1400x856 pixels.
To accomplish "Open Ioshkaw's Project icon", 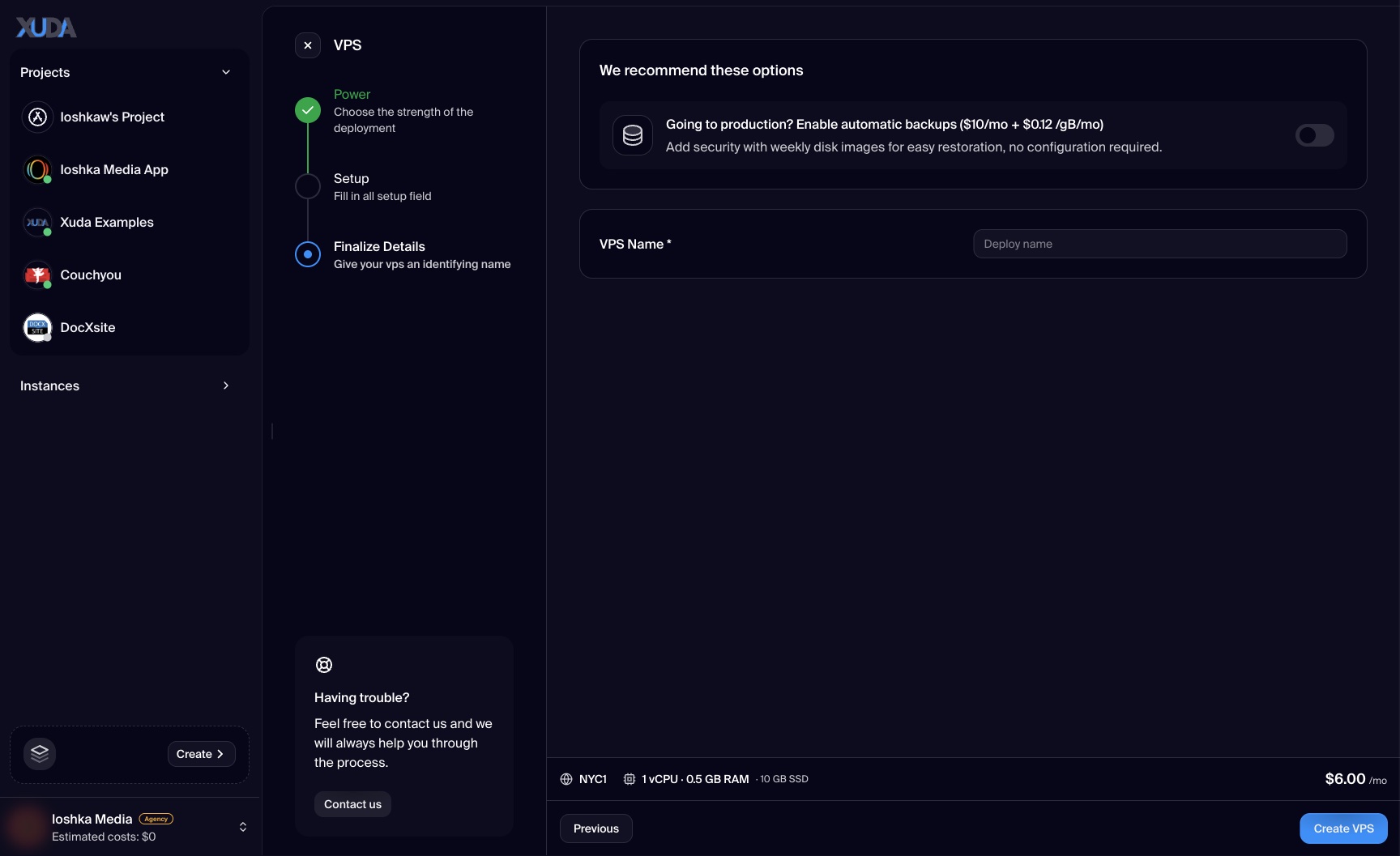I will pyautogui.click(x=37, y=117).
